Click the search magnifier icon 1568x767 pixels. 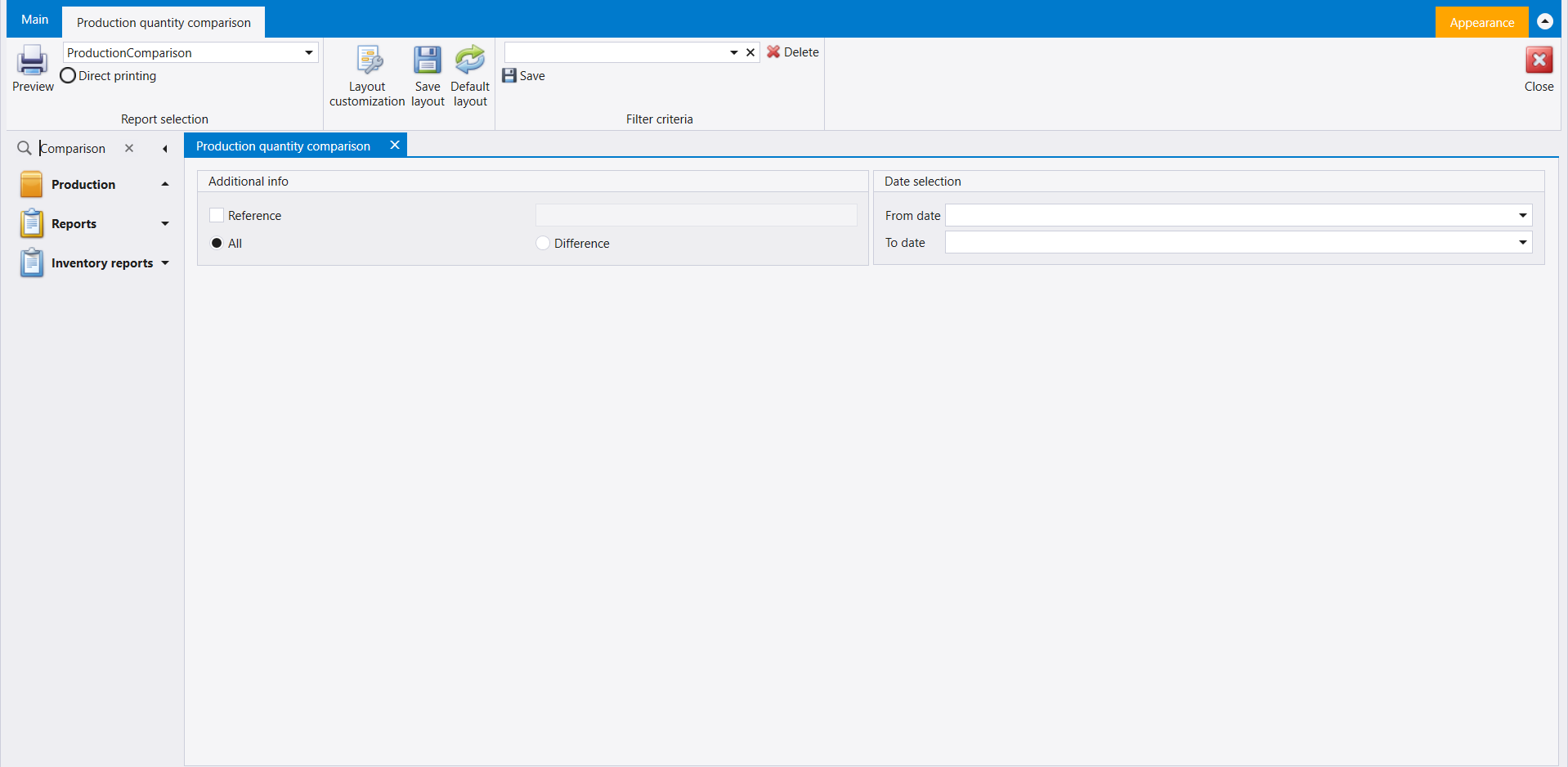[x=25, y=148]
